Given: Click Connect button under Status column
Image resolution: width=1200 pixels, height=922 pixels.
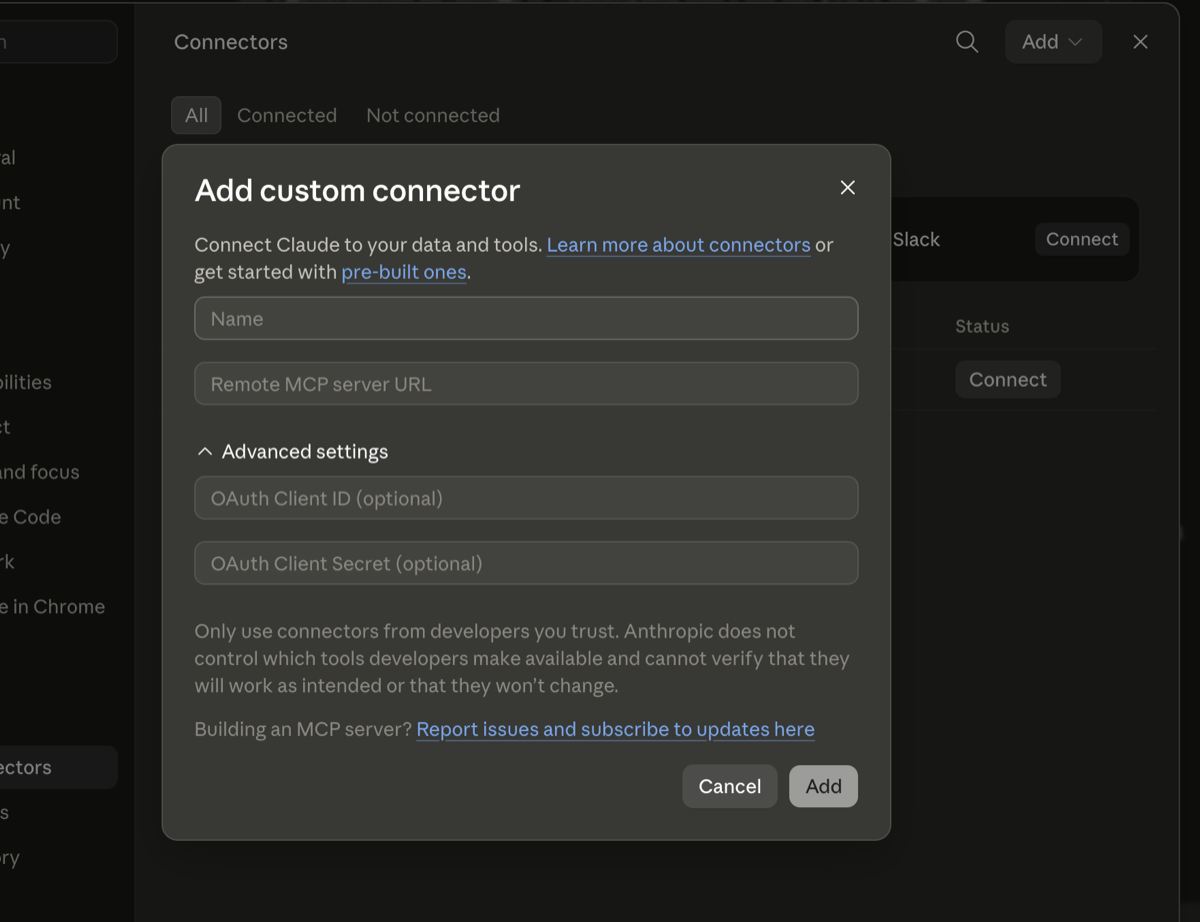Looking at the screenshot, I should tap(1008, 380).
